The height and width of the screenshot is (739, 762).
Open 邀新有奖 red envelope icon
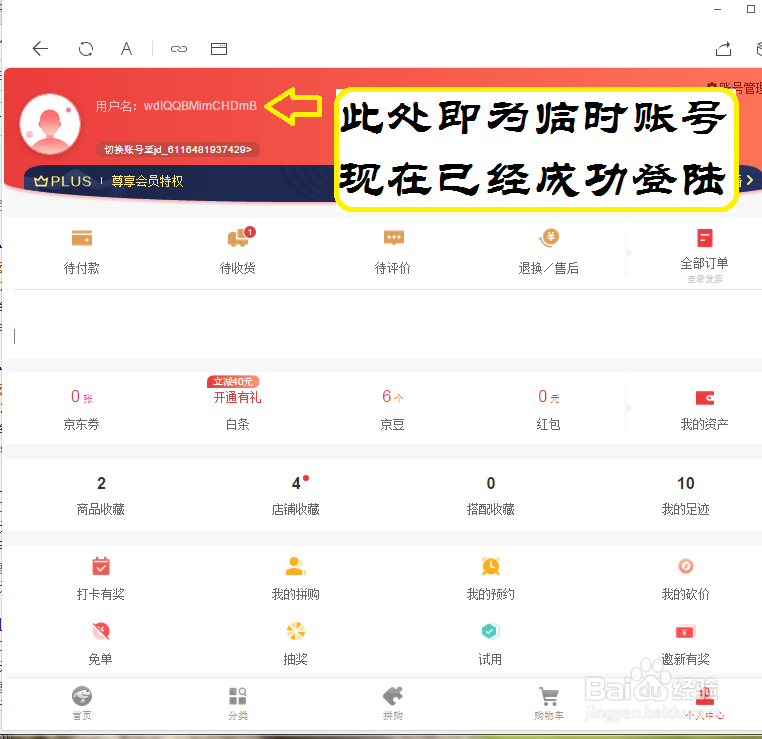[686, 632]
